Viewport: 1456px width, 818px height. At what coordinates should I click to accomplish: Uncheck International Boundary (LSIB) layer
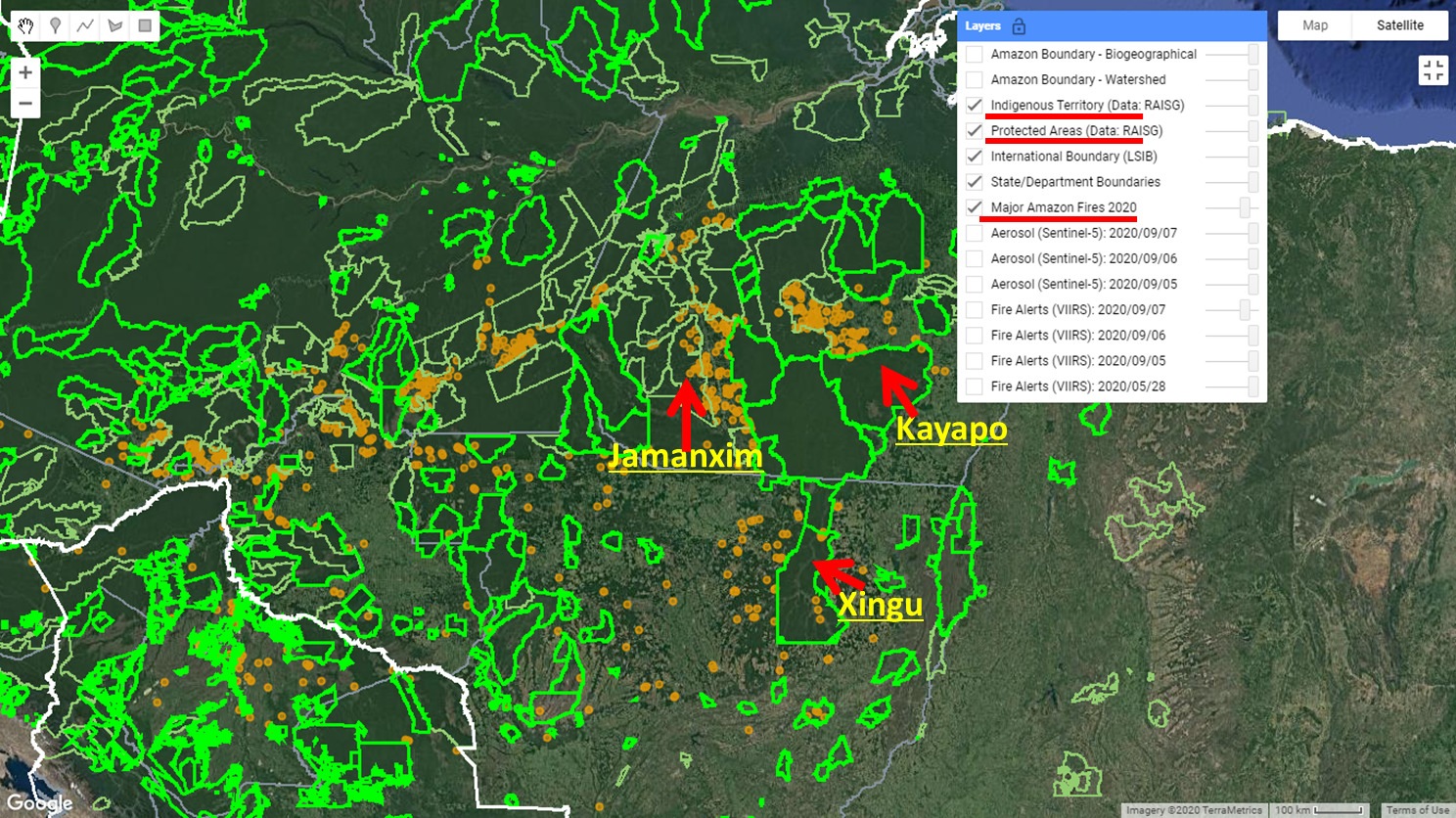pos(974,156)
